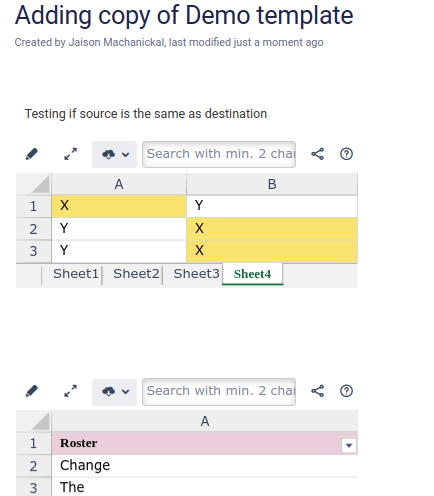Select the yellow cell A1 containing X
This screenshot has width=434, height=496.
tap(119, 206)
